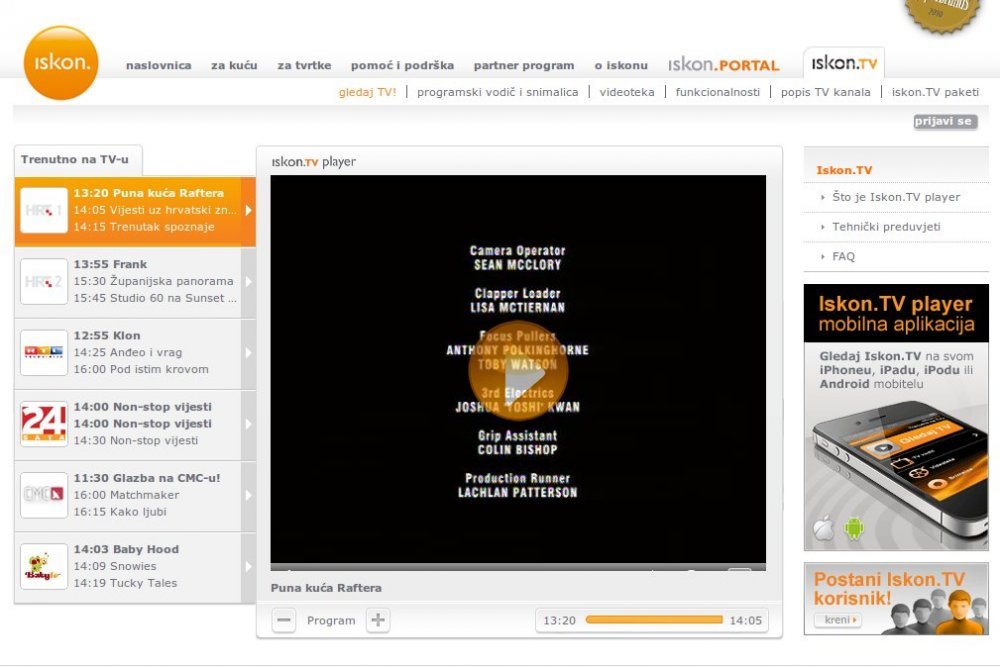The image size is (1000, 667).
Task: Open the Iskon.PORTAL link
Action: pos(723,64)
